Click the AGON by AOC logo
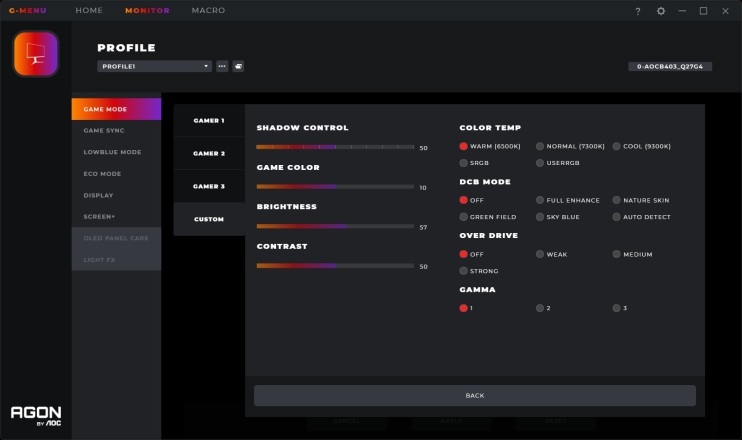Image resolution: width=742 pixels, height=440 pixels. coord(34,414)
